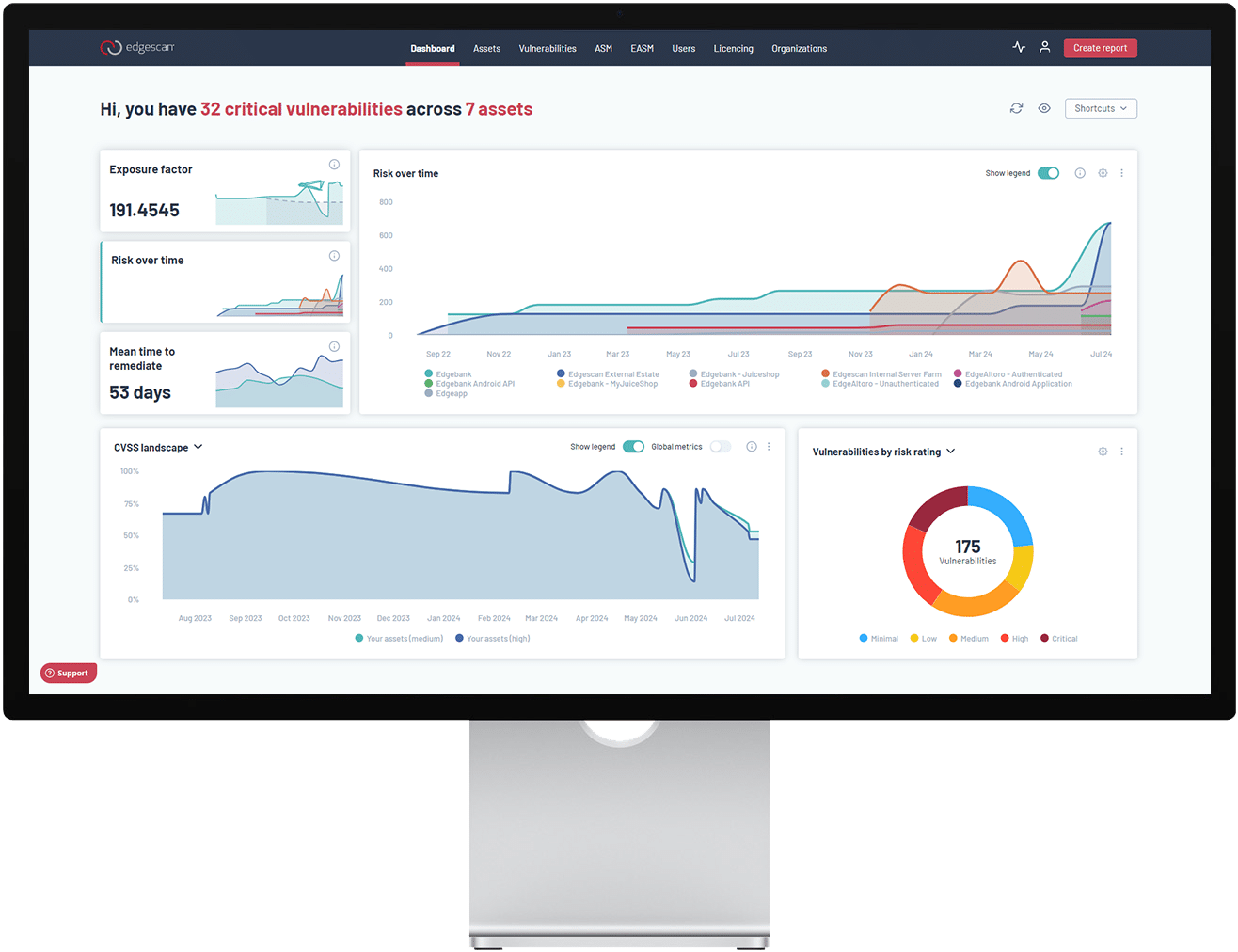Viewport: 1238px width, 952px height.
Task: Toggle Edgebank legend entry
Action: coord(448,374)
